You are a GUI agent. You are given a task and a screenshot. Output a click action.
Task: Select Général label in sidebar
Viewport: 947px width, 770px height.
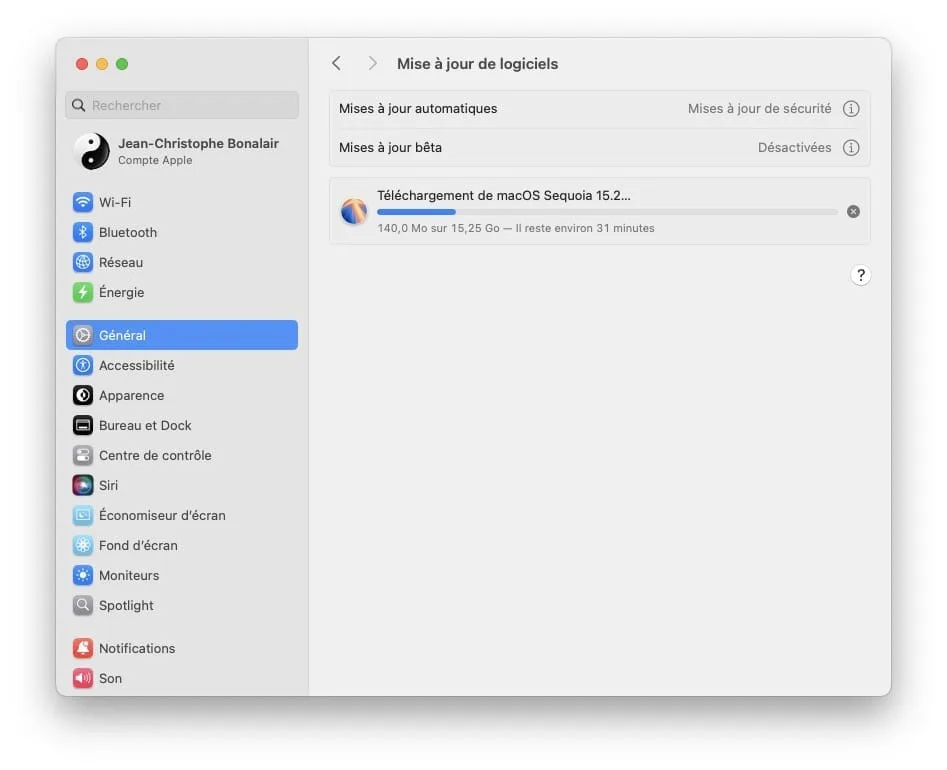pos(123,335)
